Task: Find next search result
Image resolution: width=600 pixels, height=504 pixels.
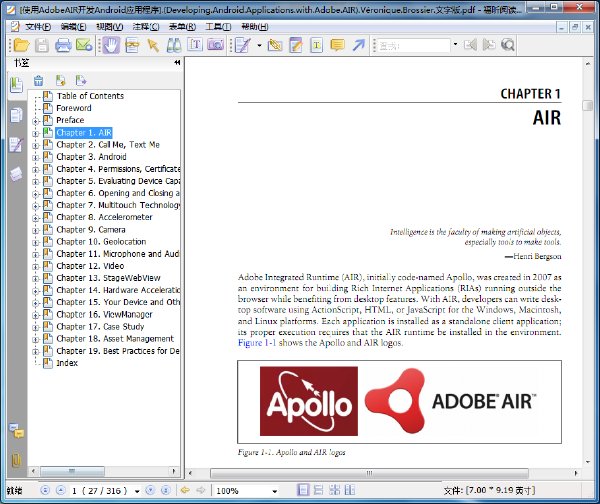Action: 489,45
